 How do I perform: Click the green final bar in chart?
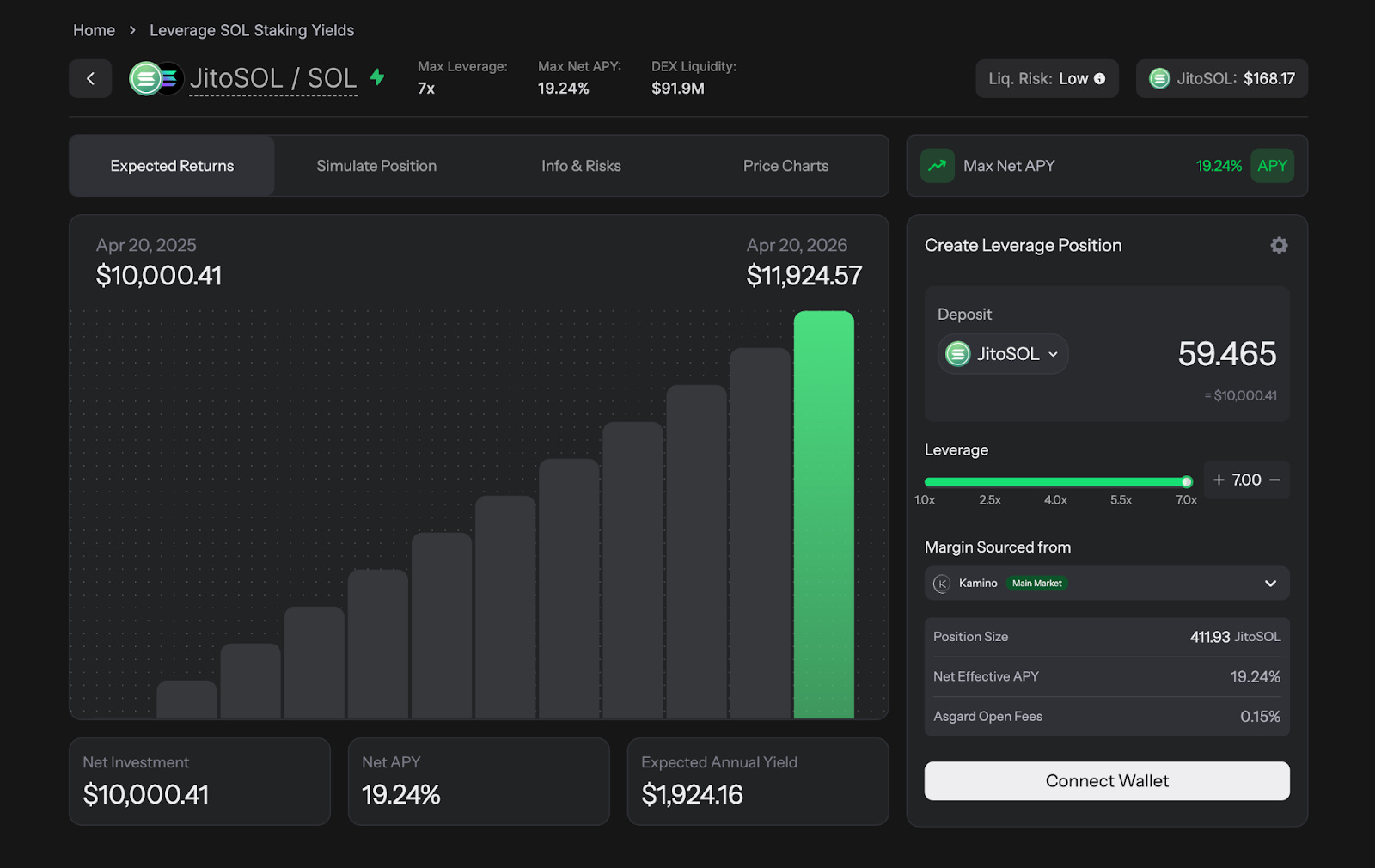[x=823, y=515]
